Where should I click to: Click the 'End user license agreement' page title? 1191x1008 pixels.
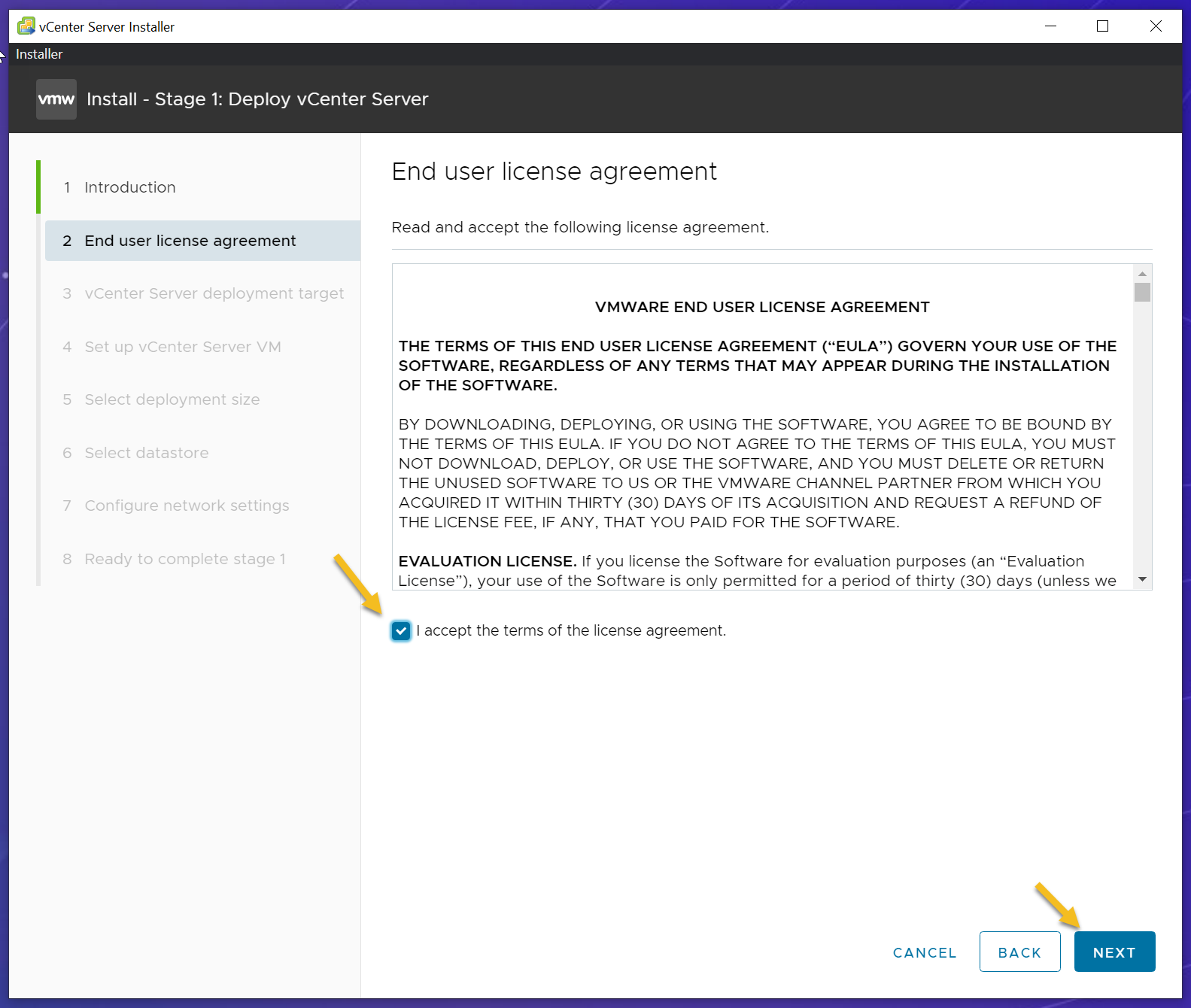pyautogui.click(x=554, y=172)
